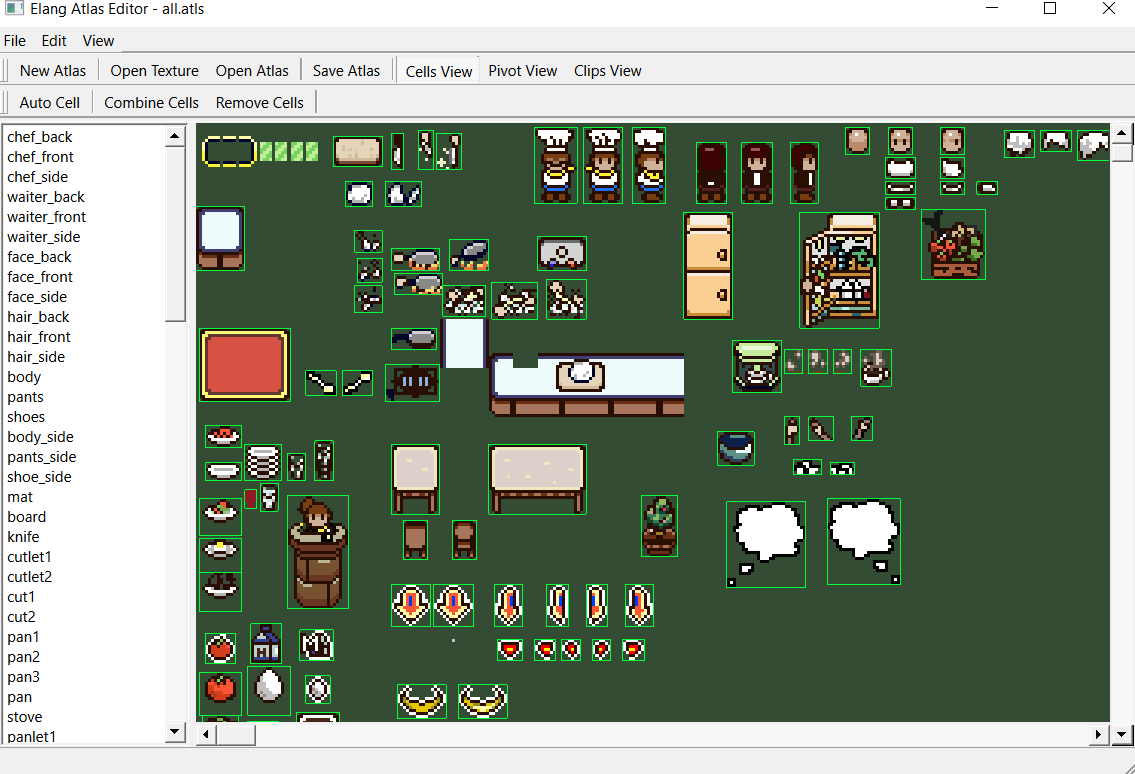The width and height of the screenshot is (1135, 774).
Task: Open the View menu
Action: coord(98,41)
